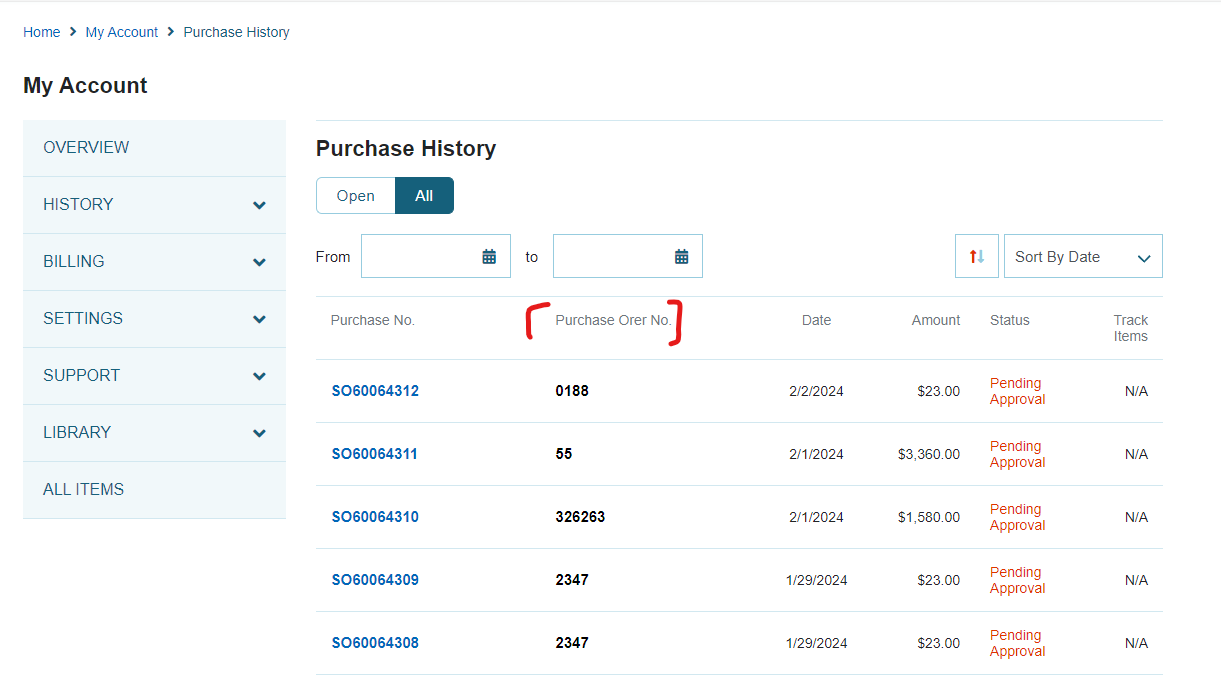Open purchase SO60064311

click(x=375, y=454)
